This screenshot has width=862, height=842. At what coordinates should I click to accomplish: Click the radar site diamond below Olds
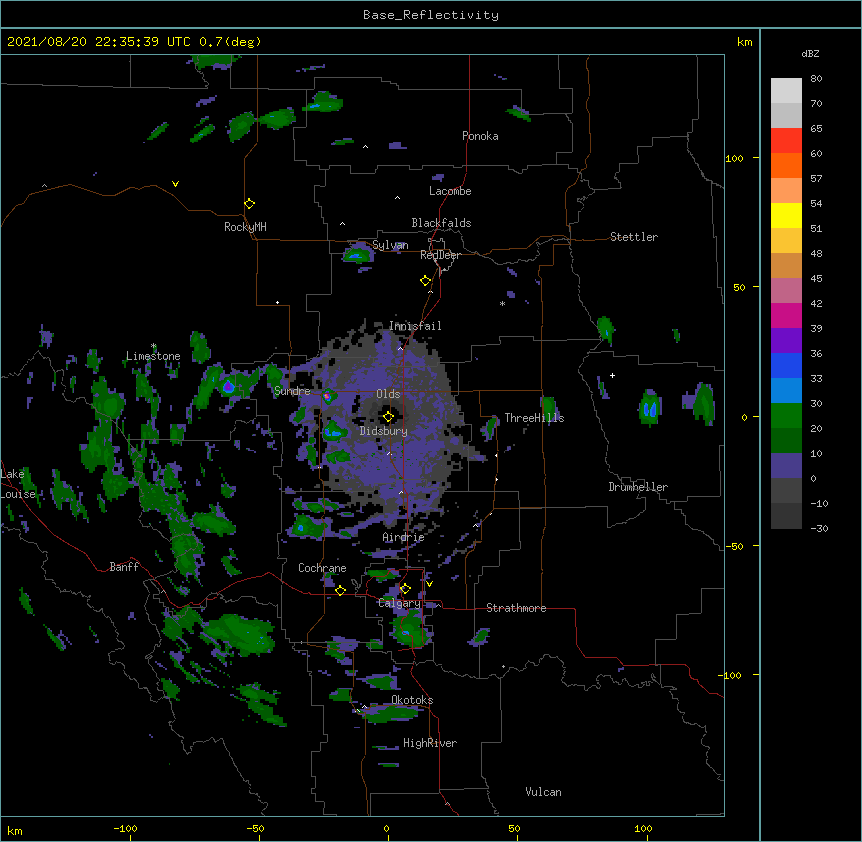[389, 416]
